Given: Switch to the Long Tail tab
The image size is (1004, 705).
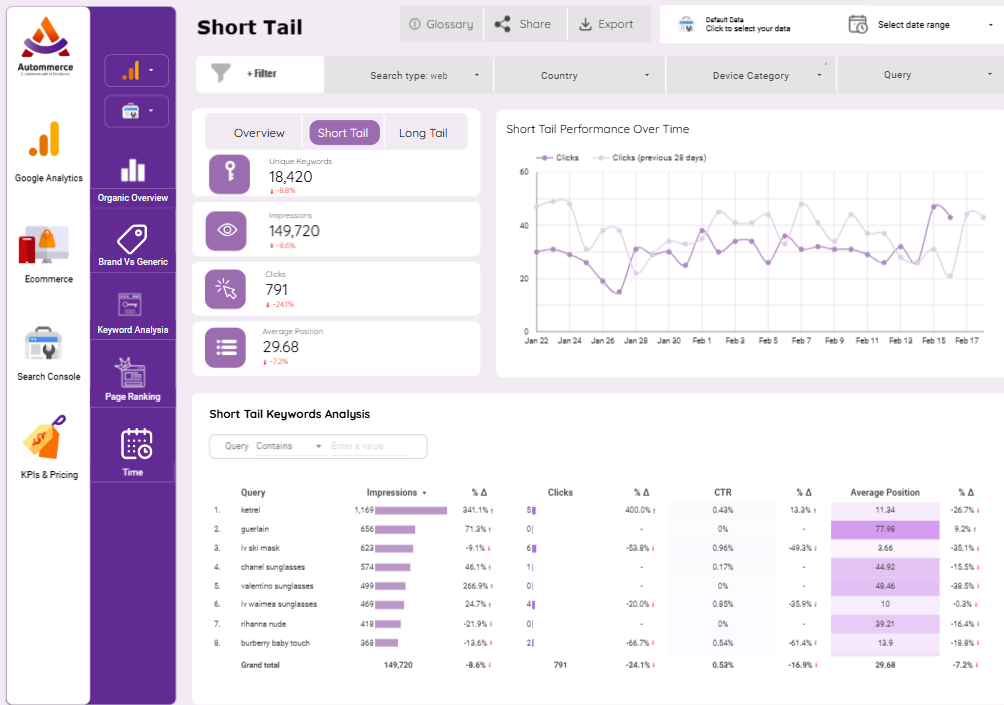Looking at the screenshot, I should click(x=423, y=133).
